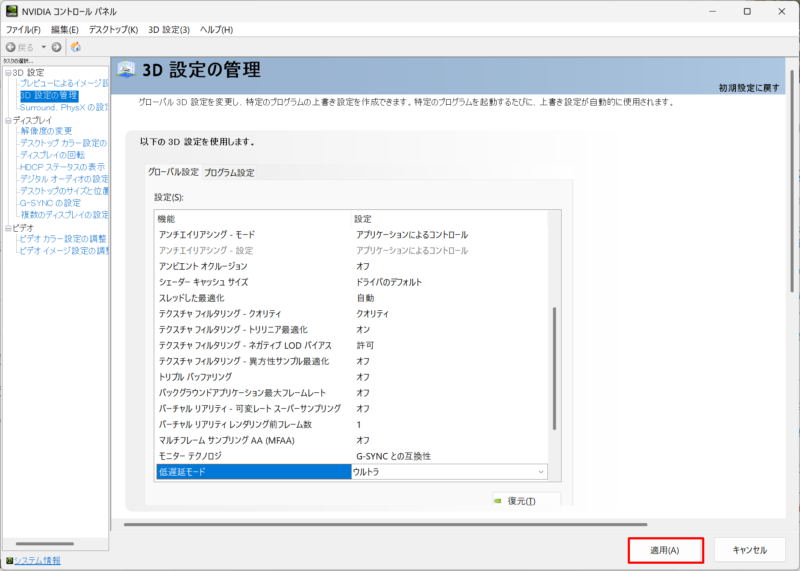Viewport: 800px width, 571px height.
Task: Click the 復元(T) button
Action: tap(527, 500)
